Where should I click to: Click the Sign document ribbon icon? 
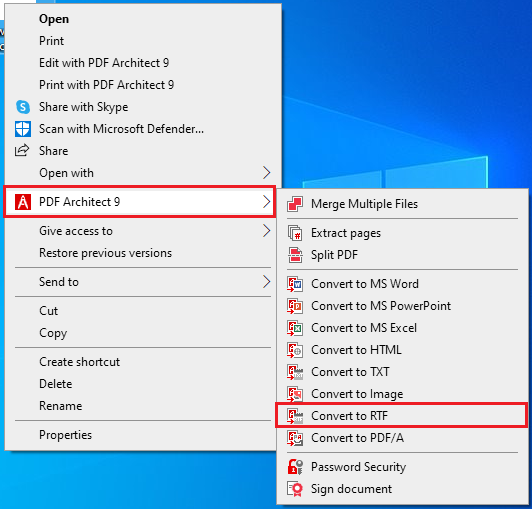coord(295,489)
